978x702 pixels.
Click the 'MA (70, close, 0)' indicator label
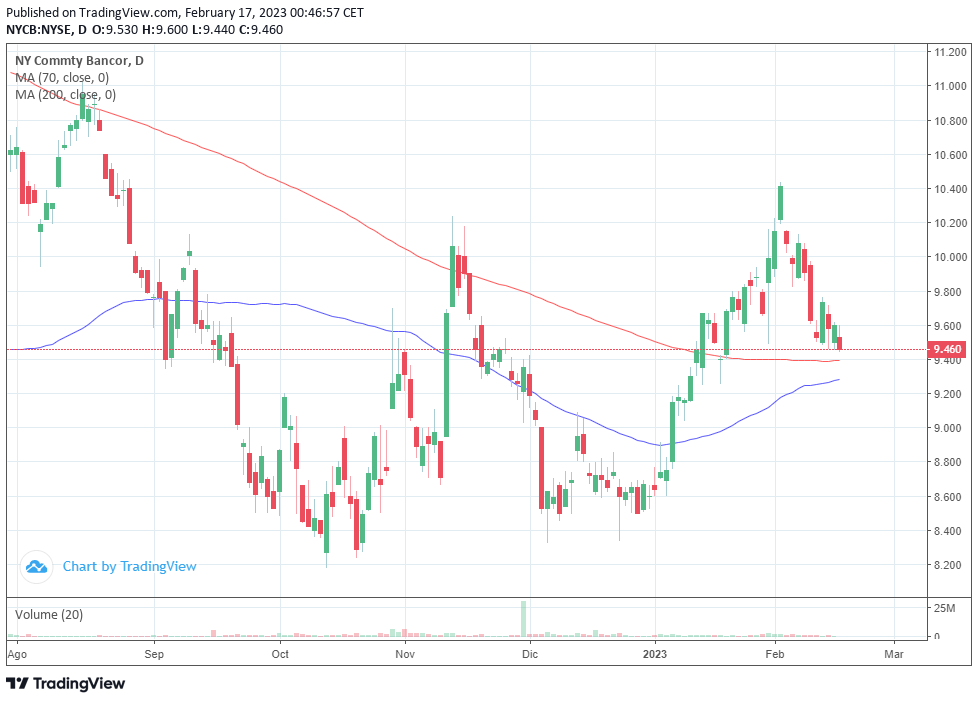(x=62, y=77)
